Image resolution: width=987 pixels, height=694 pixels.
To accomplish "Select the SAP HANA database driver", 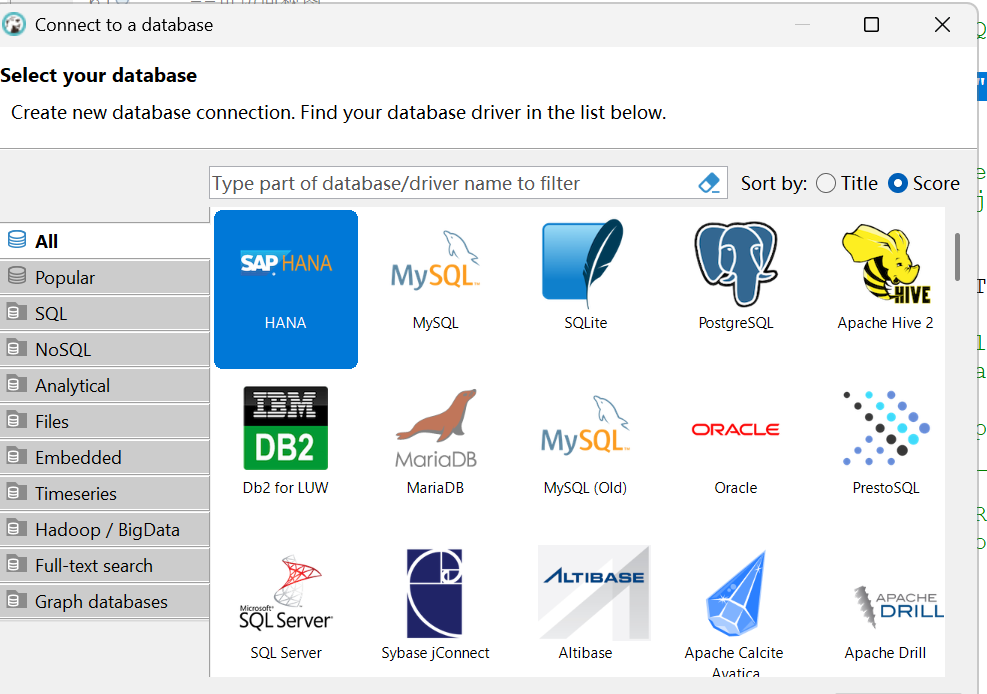I will (286, 289).
